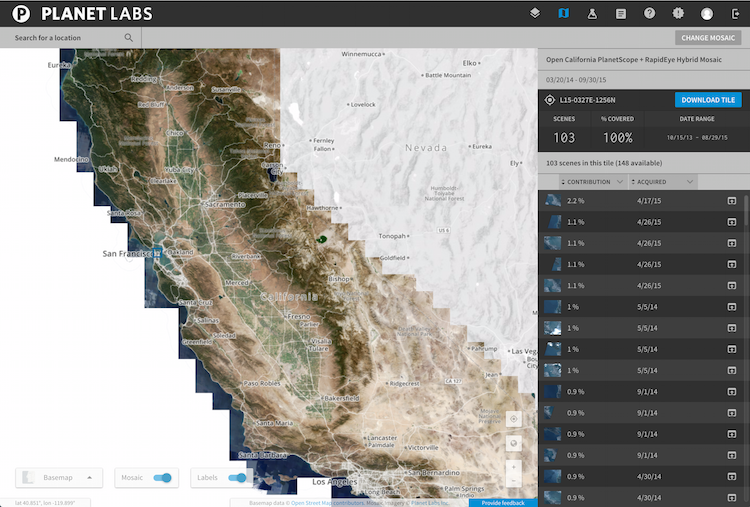Image resolution: width=750 pixels, height=507 pixels.
Task: Click the date range 03/20/14 - 09/30/15
Action: coord(576,80)
